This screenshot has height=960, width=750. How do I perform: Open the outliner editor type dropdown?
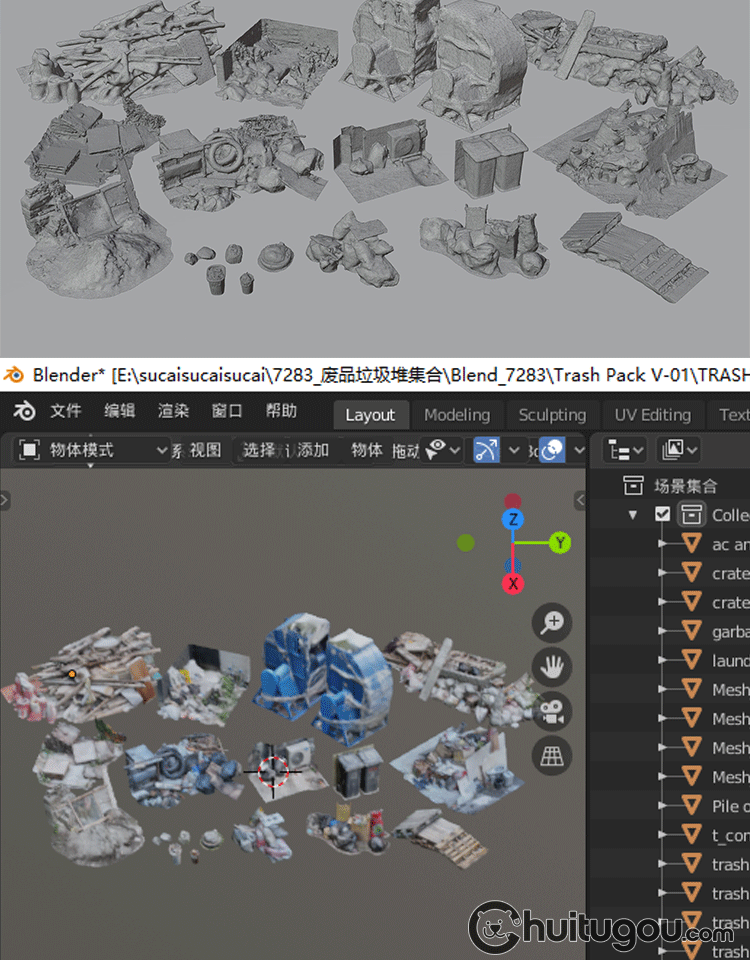624,451
